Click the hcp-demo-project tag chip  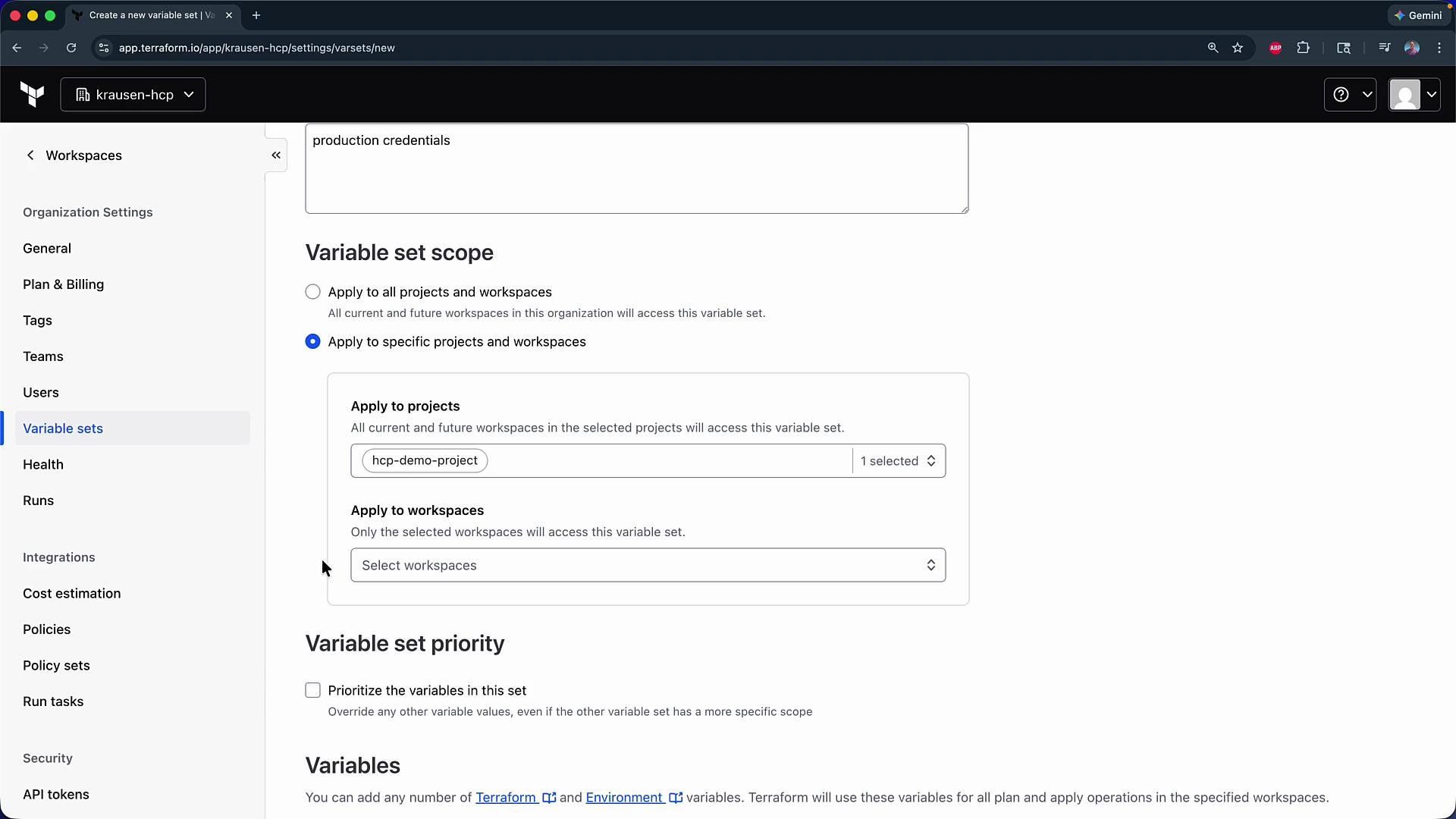[x=425, y=460]
